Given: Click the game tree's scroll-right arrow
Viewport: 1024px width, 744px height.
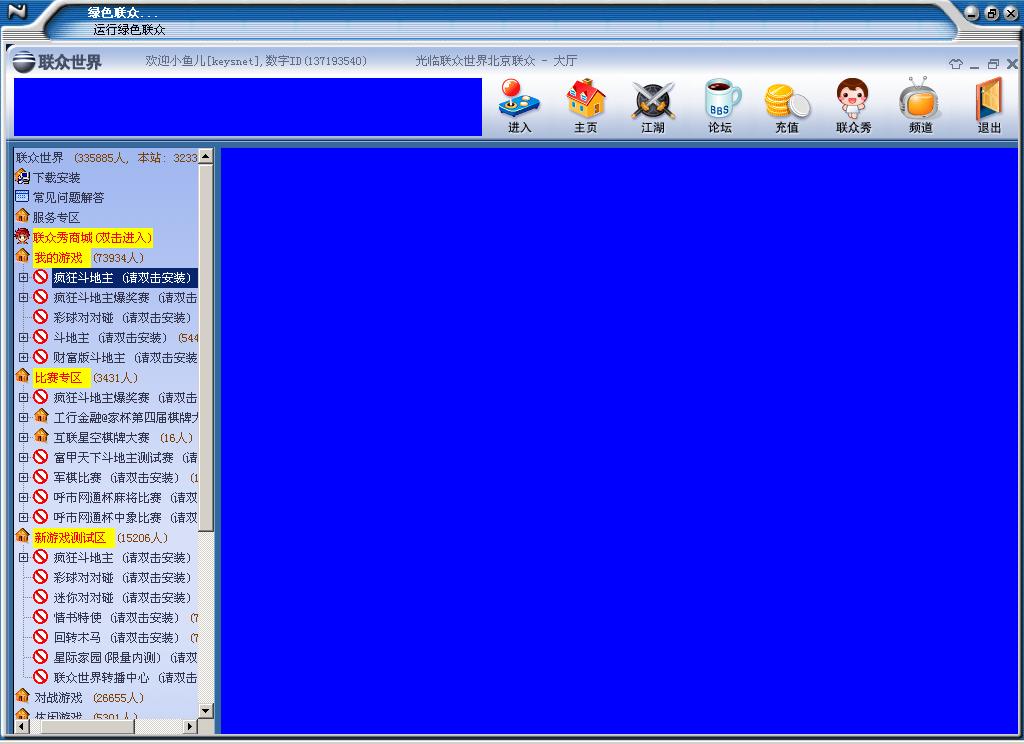Looking at the screenshot, I should 191,726.
